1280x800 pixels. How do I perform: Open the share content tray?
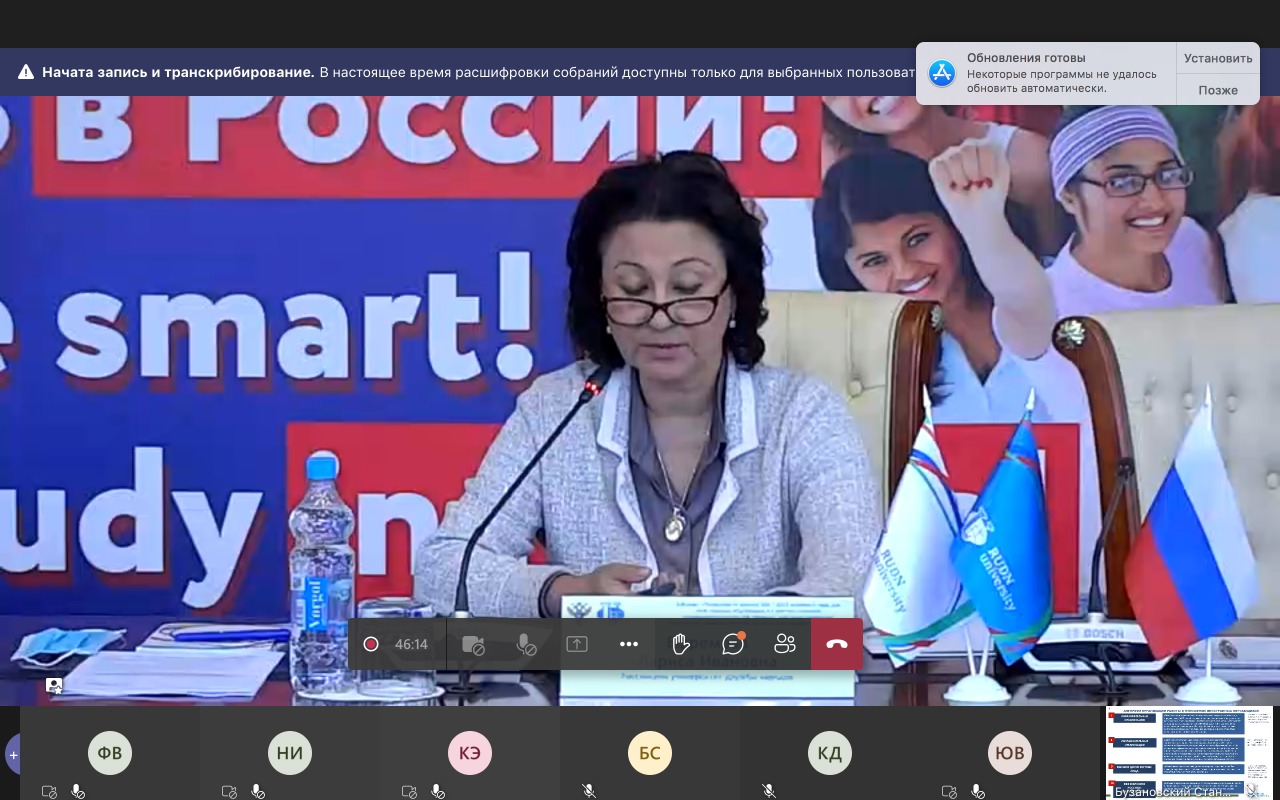(577, 644)
